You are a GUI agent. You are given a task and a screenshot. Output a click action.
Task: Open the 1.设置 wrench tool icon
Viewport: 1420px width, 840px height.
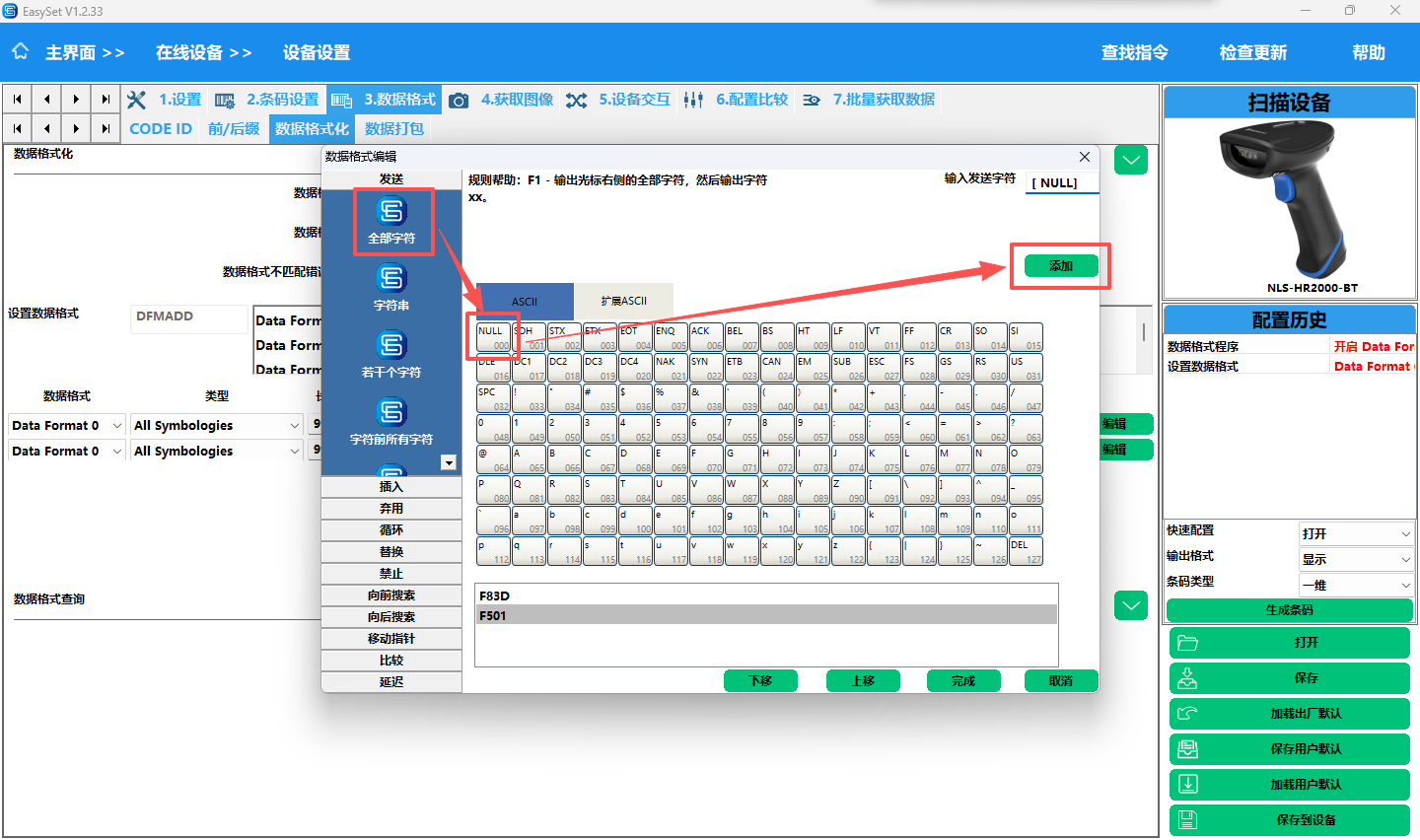pyautogui.click(x=137, y=100)
